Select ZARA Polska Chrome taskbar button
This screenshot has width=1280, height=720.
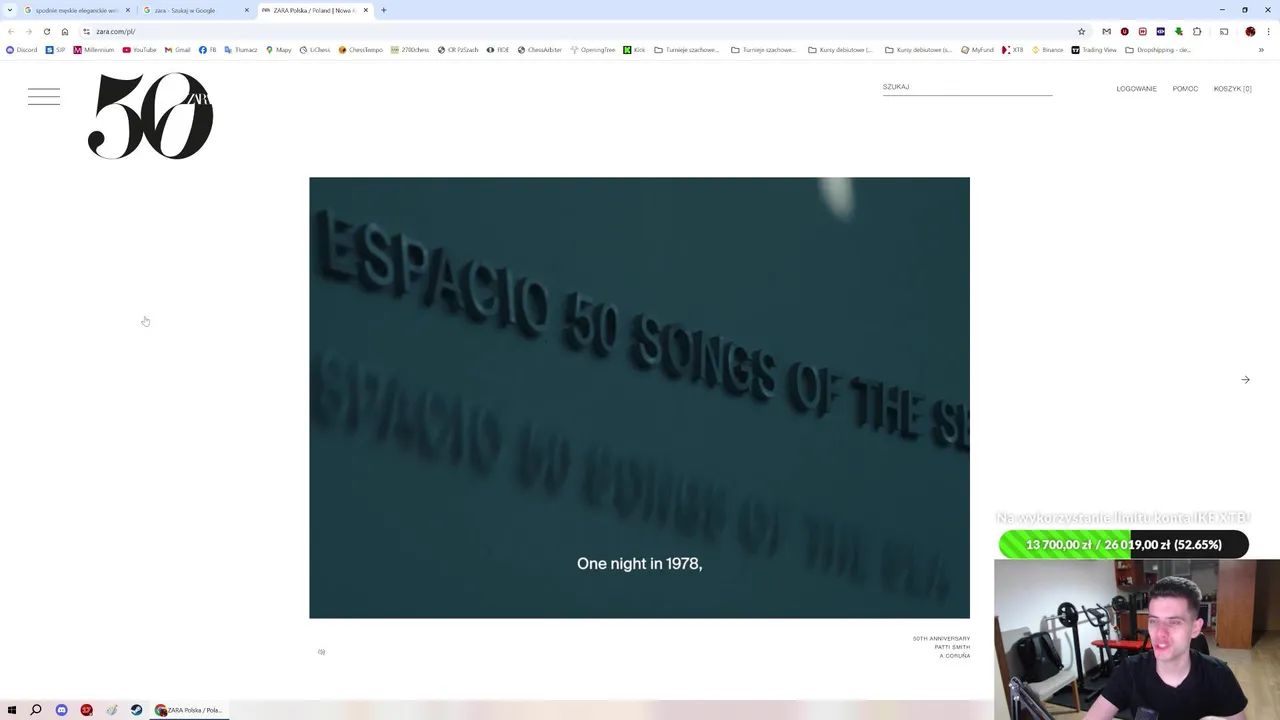(x=189, y=710)
